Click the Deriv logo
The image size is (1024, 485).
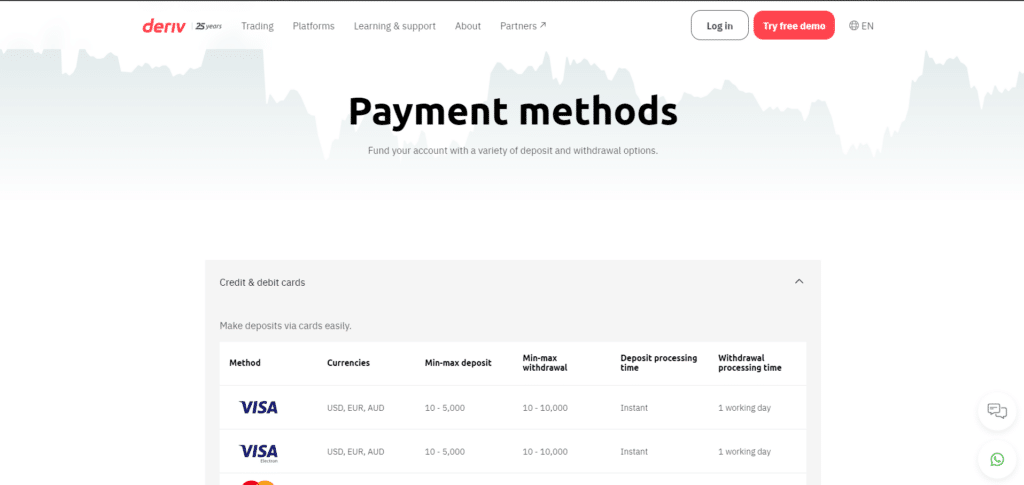pyautogui.click(x=165, y=26)
